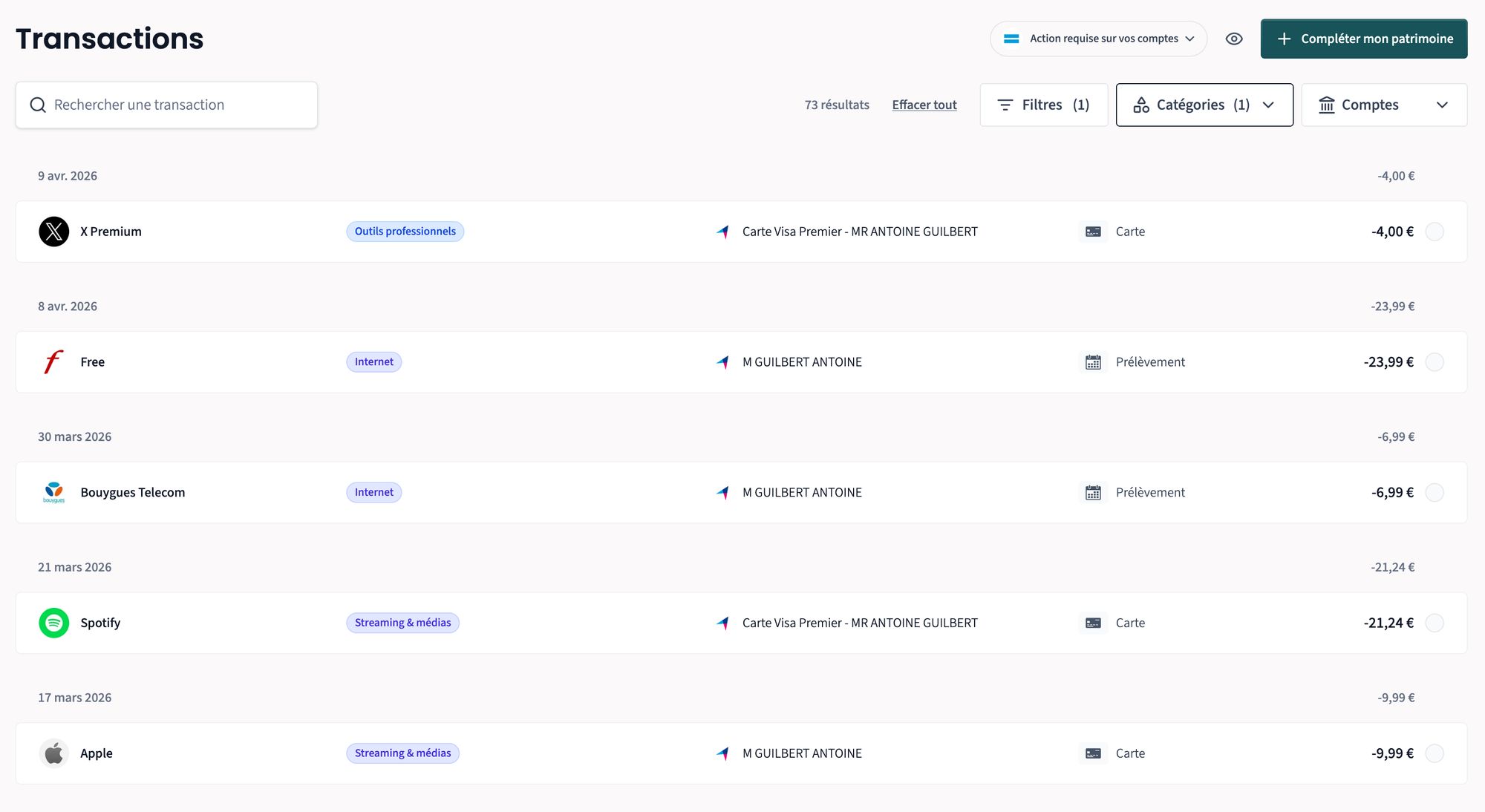Screen dimensions: 1485x812
Task: Click the 'Outils professionnels' category tag
Action: [405, 232]
